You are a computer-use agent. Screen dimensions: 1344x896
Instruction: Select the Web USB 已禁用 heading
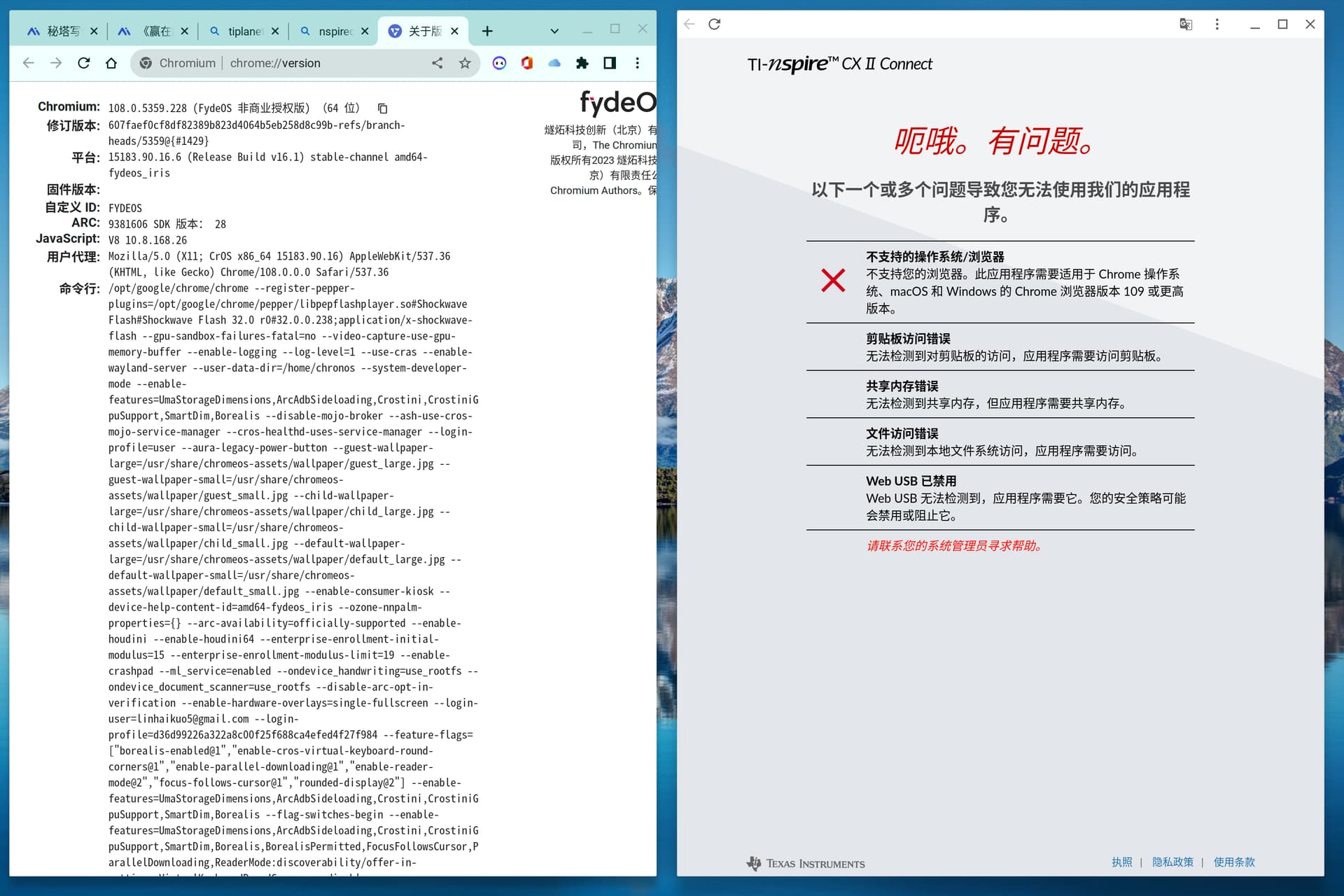point(911,482)
